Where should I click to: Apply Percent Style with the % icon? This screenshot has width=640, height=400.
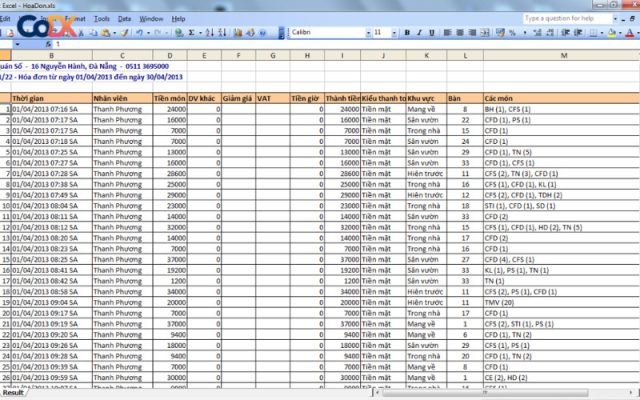pos(512,33)
